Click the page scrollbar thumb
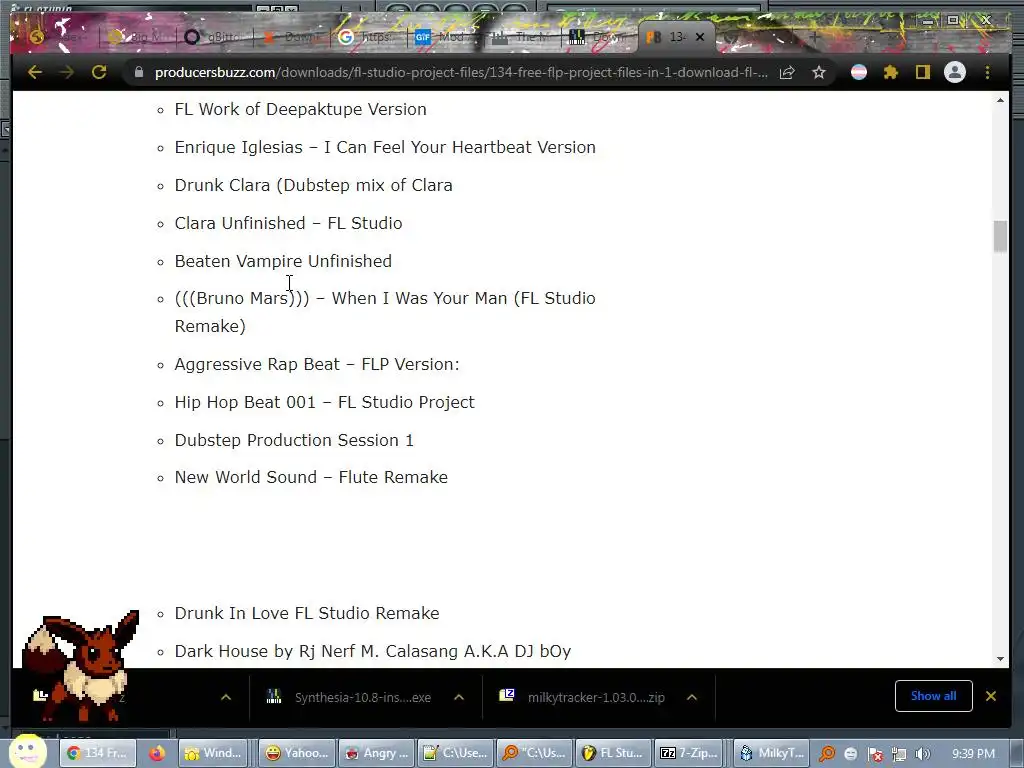This screenshot has width=1024, height=768. 1000,236
